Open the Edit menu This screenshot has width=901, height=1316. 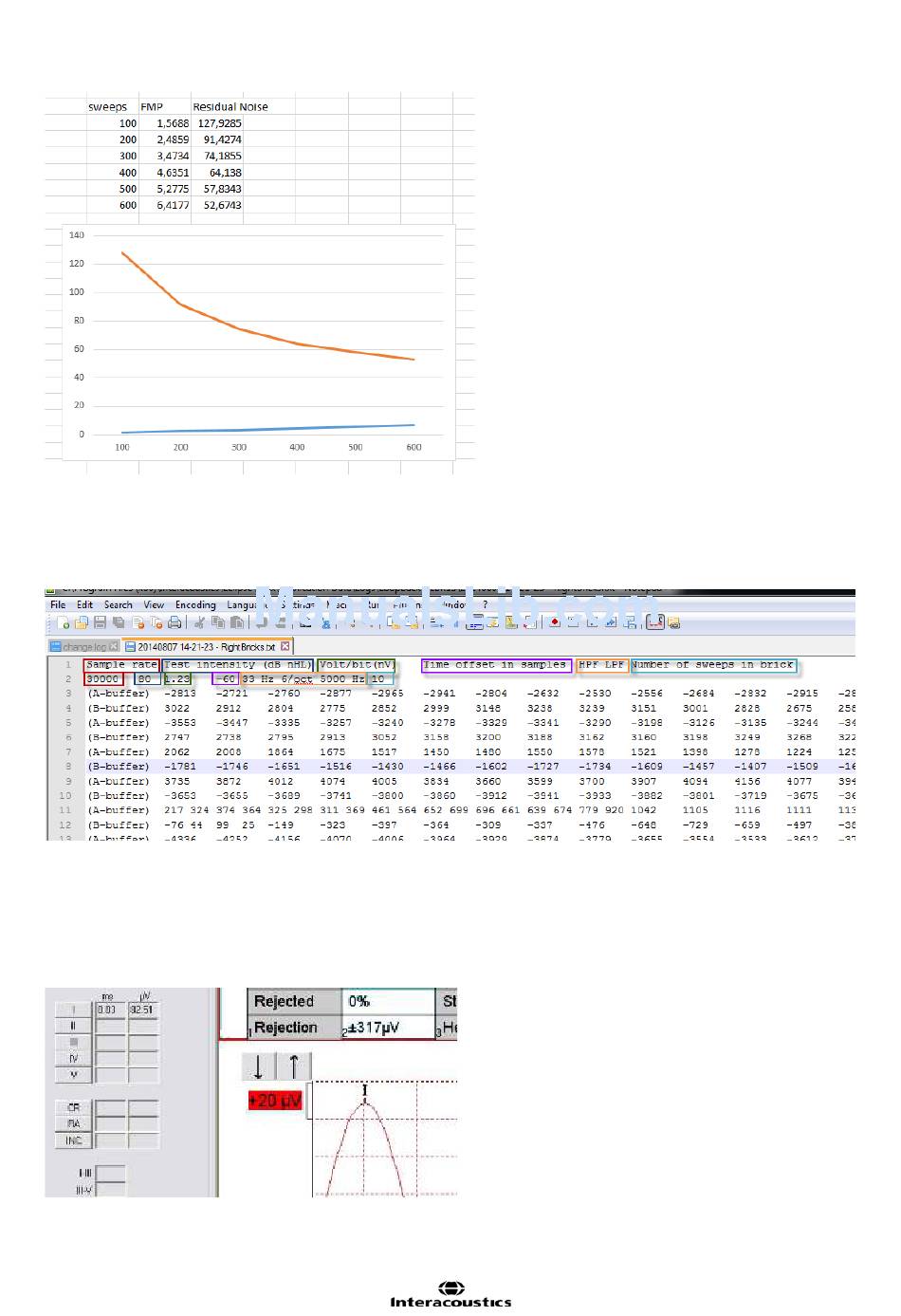[85, 604]
